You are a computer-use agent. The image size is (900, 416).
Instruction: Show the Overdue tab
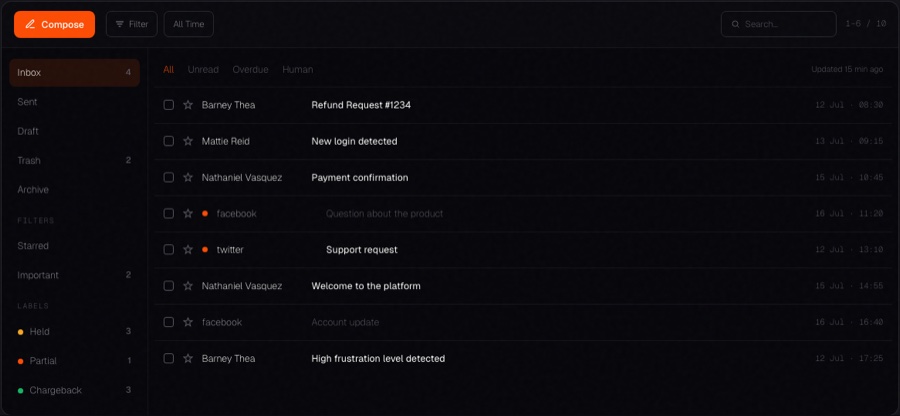(250, 69)
